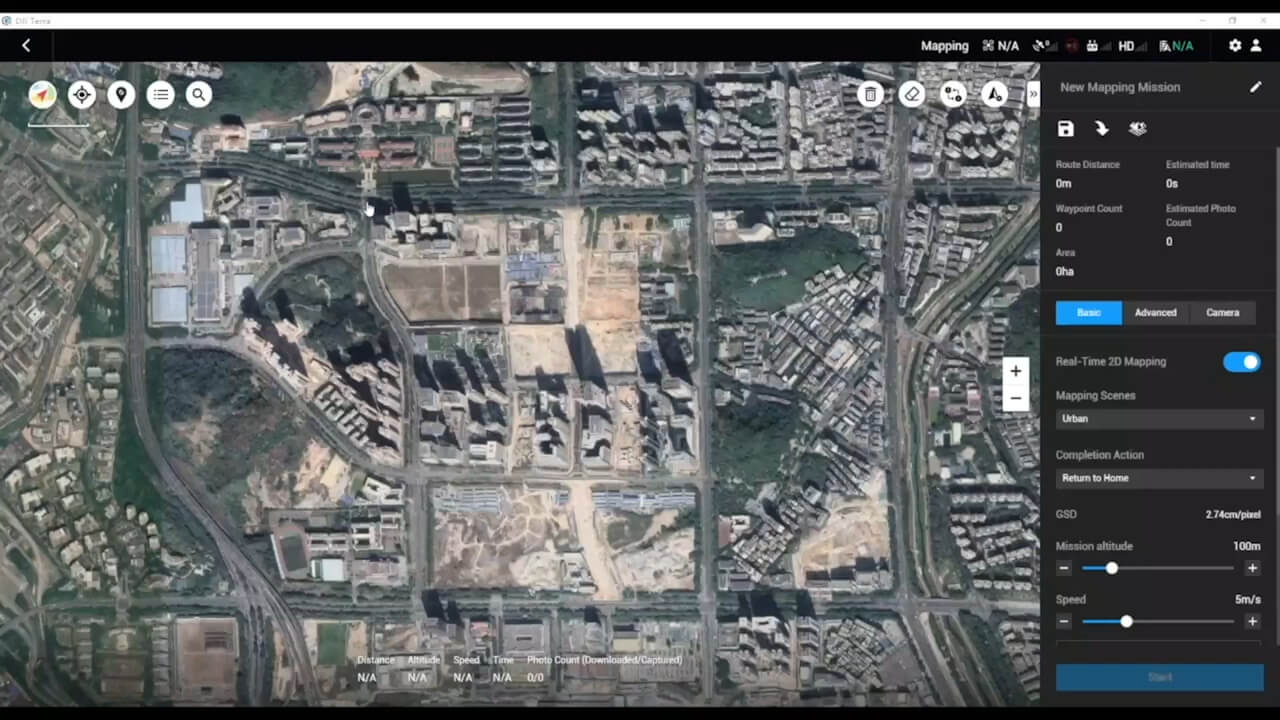Screen dimensions: 1280x720
Task: Center map on aircraft location
Action: pos(81,94)
